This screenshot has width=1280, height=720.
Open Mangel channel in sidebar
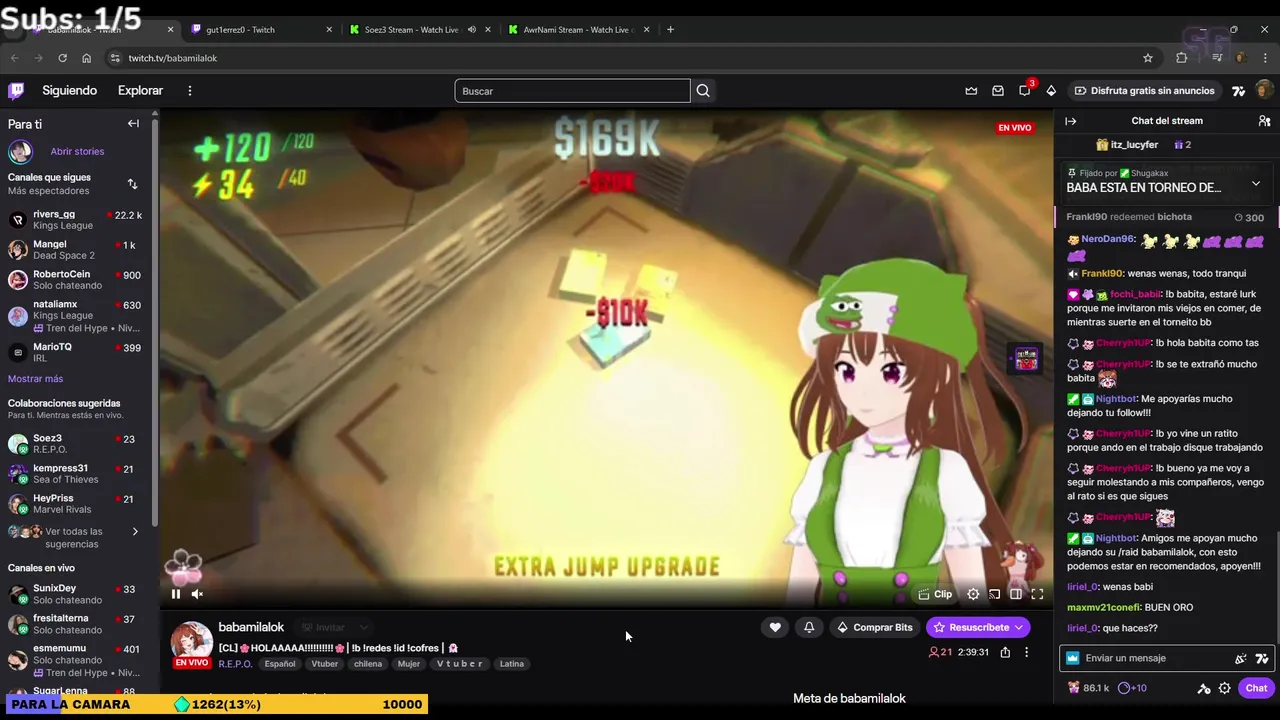click(75, 250)
